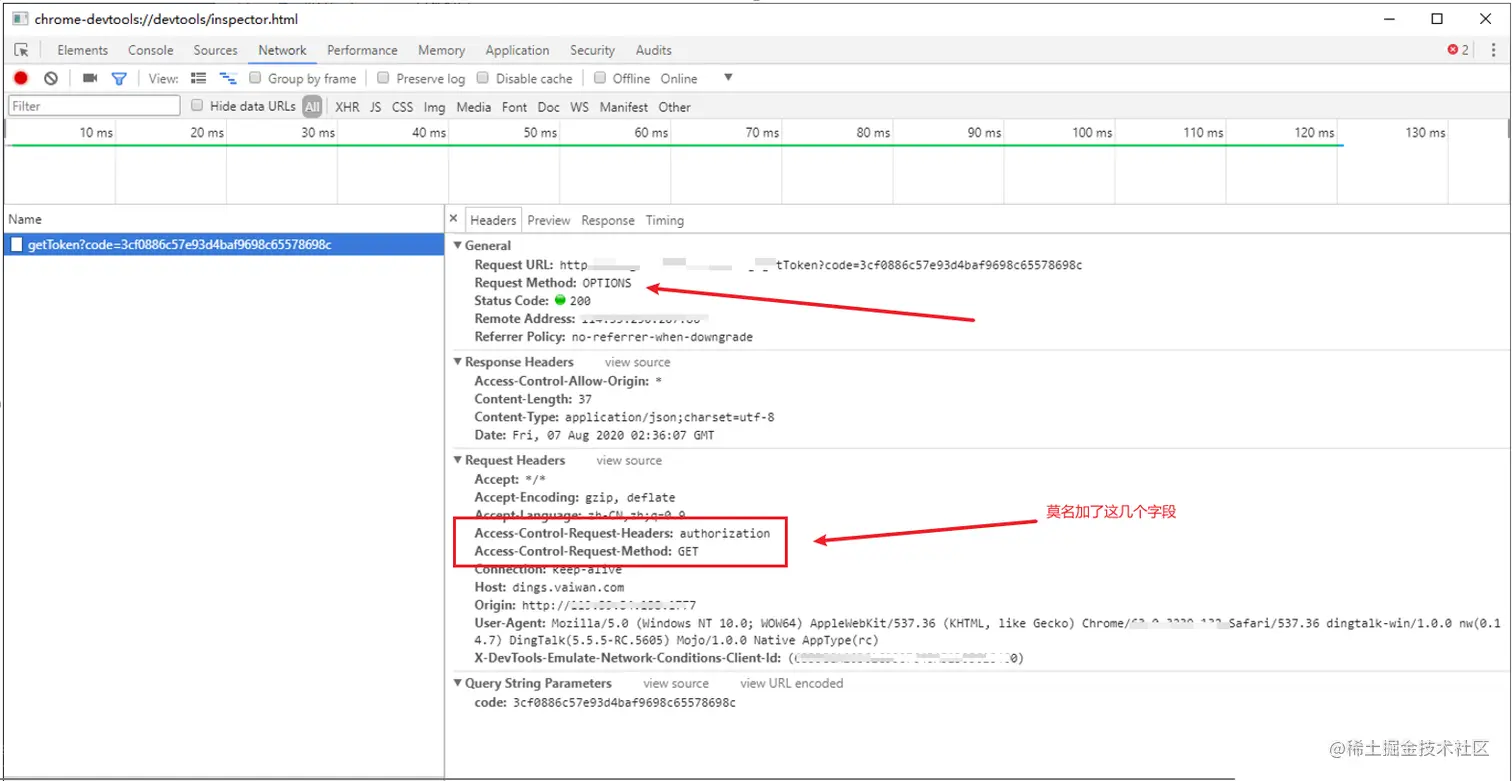Switch to the Preview detail tab

click(549, 220)
